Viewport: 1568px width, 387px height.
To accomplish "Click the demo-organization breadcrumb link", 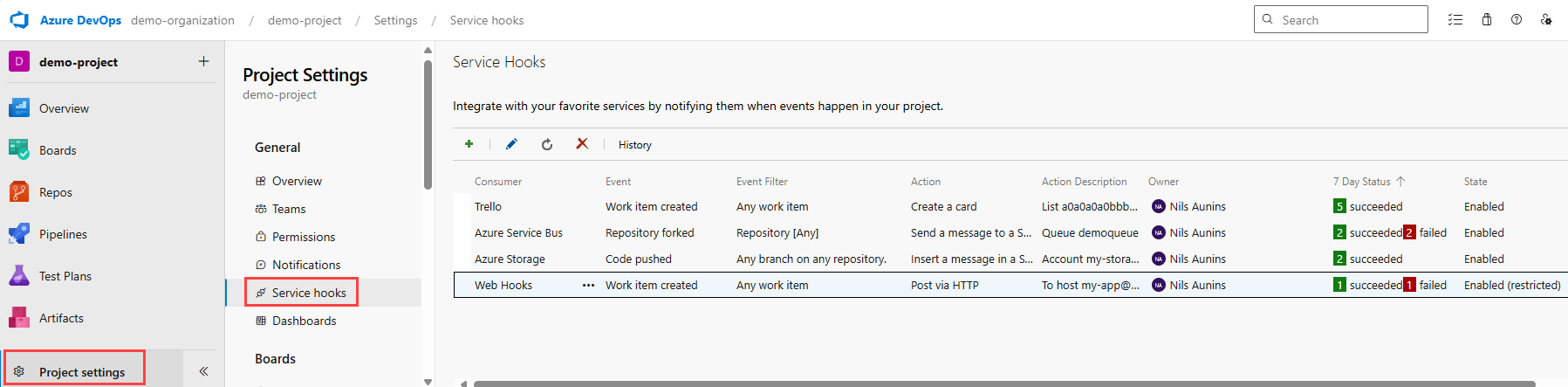I will coord(182,20).
